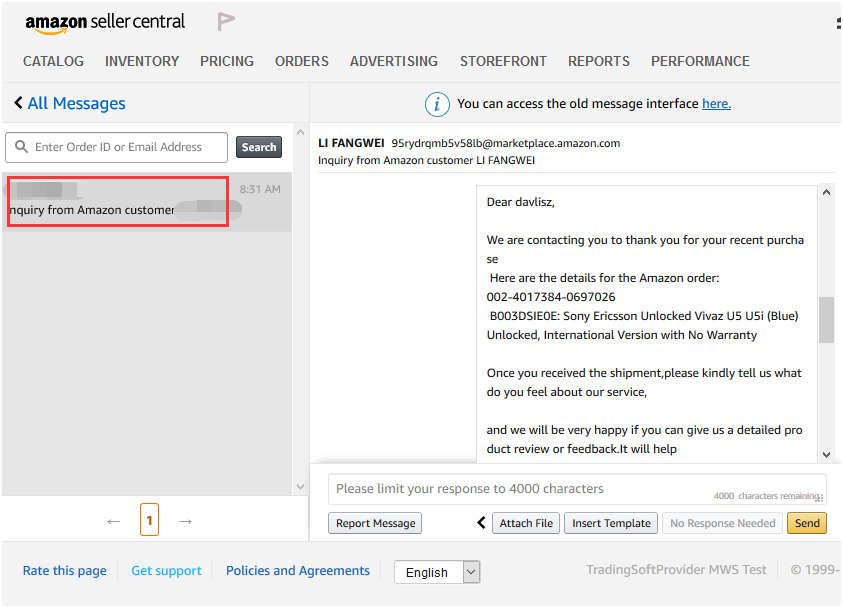The width and height of the screenshot is (843, 608).
Task: Click the blue info circle icon
Action: (x=437, y=104)
